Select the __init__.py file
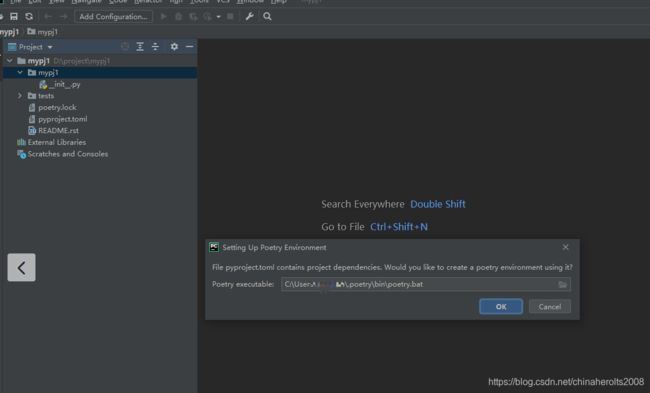650x393 pixels. 60,85
